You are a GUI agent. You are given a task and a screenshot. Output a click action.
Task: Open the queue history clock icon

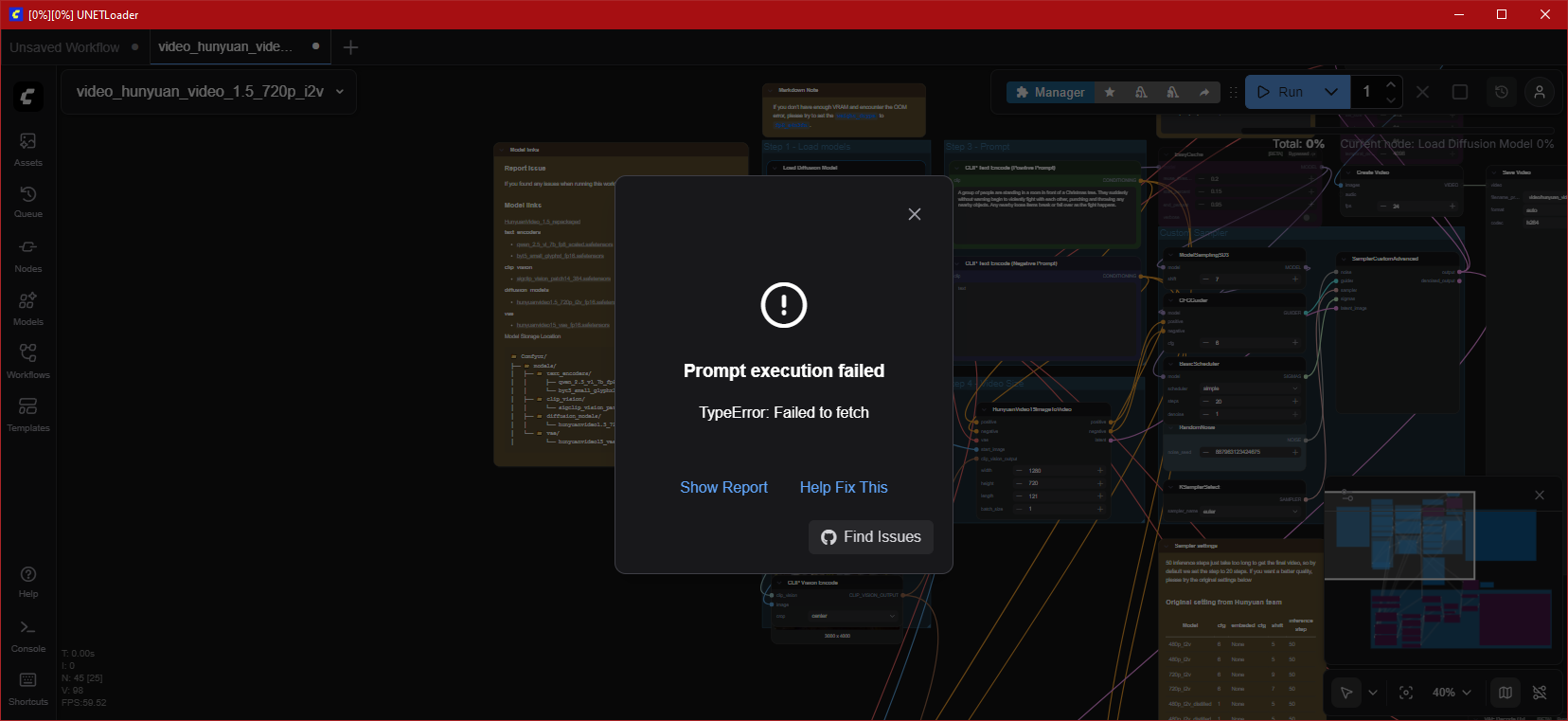click(1502, 92)
